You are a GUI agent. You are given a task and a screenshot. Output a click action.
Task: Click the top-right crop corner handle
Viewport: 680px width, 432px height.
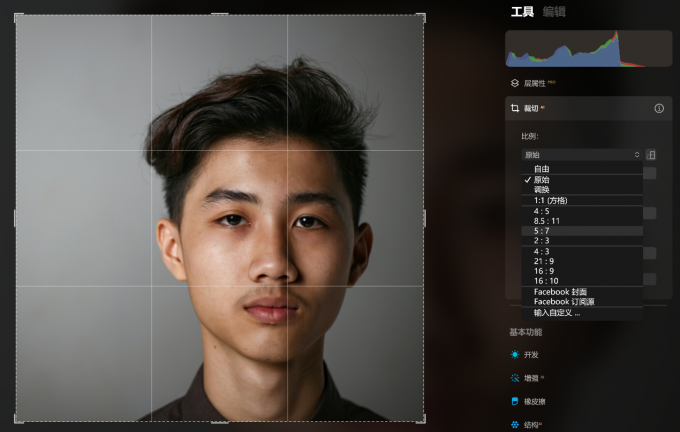421,17
